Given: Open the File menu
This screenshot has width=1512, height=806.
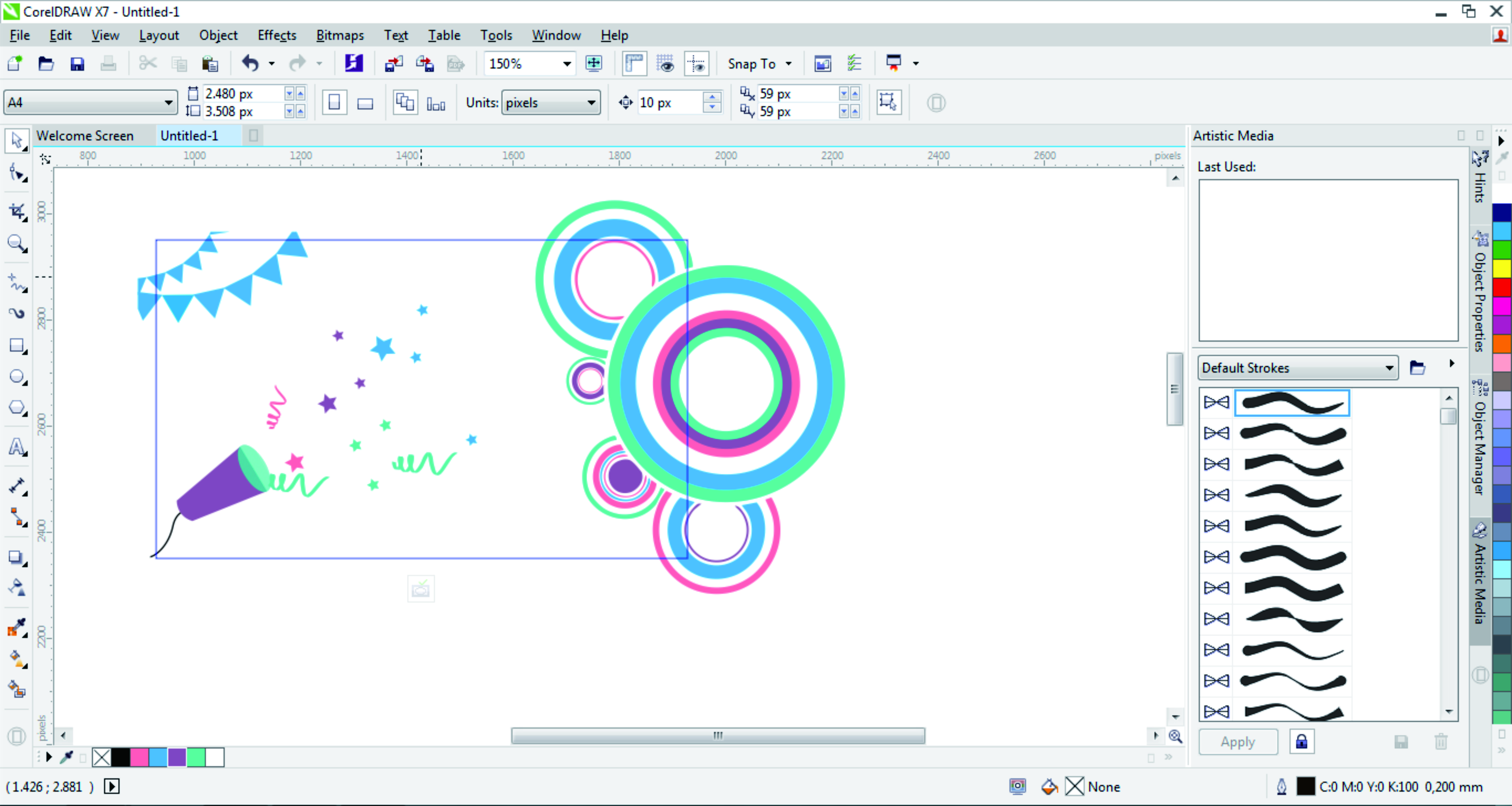Looking at the screenshot, I should (x=19, y=35).
